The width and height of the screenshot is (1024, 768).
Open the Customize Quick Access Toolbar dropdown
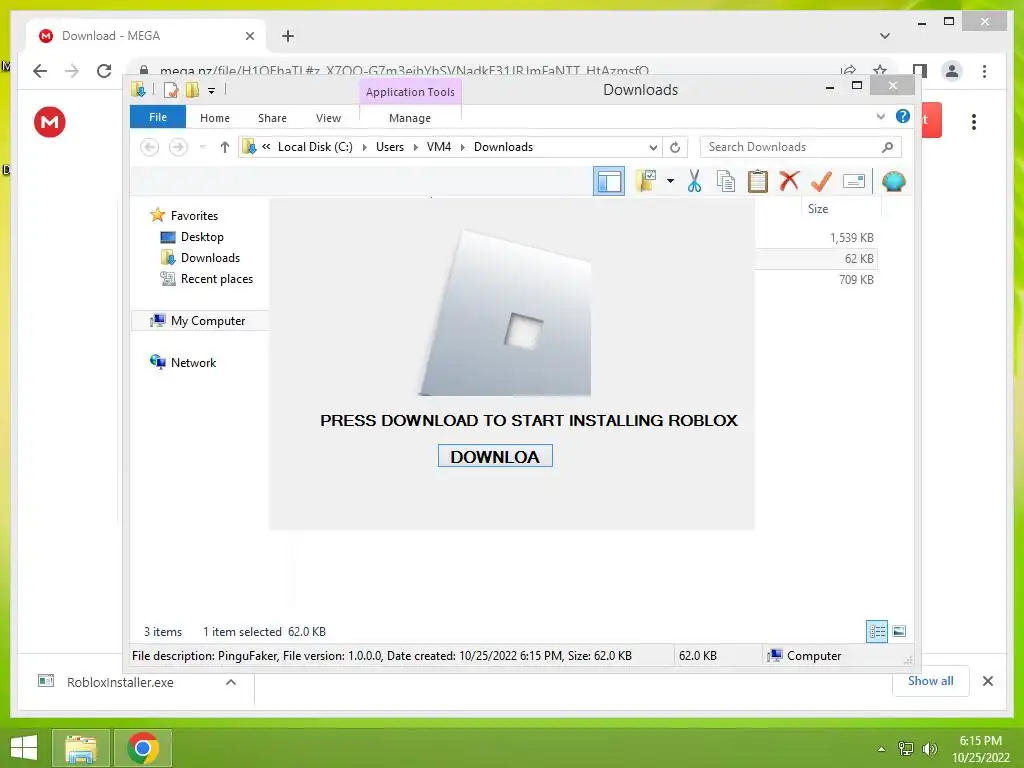click(211, 90)
